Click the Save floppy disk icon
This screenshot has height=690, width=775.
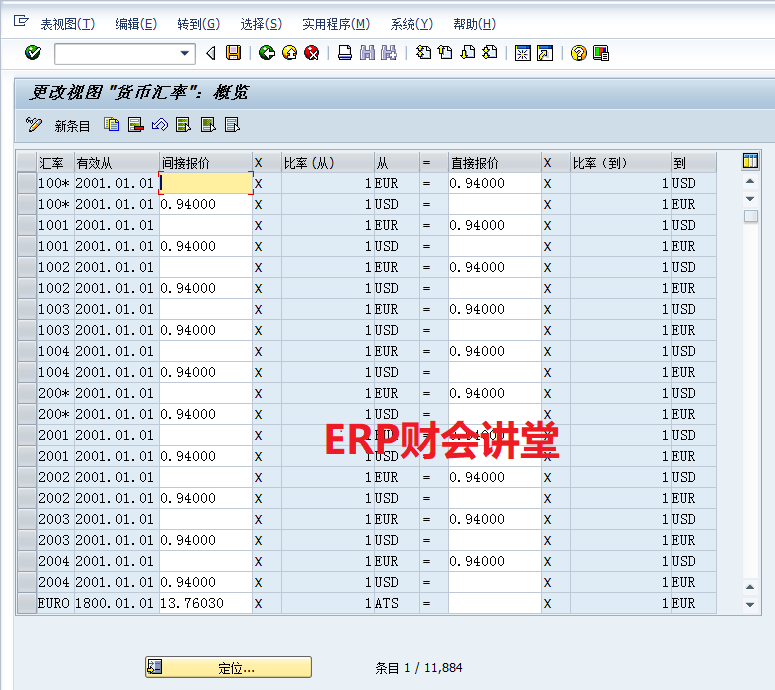pyautogui.click(x=233, y=53)
